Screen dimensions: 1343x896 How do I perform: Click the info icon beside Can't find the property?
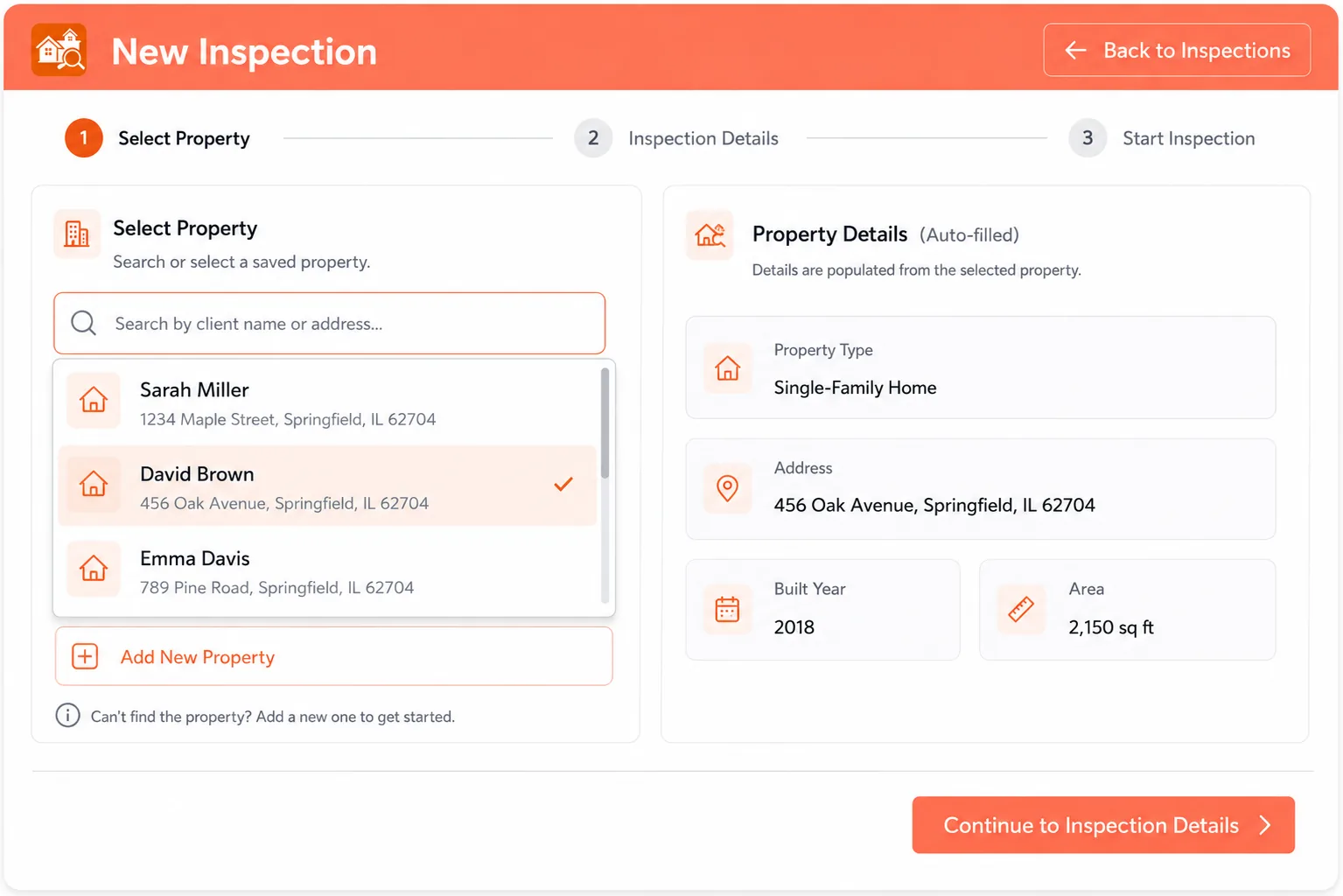tap(67, 716)
